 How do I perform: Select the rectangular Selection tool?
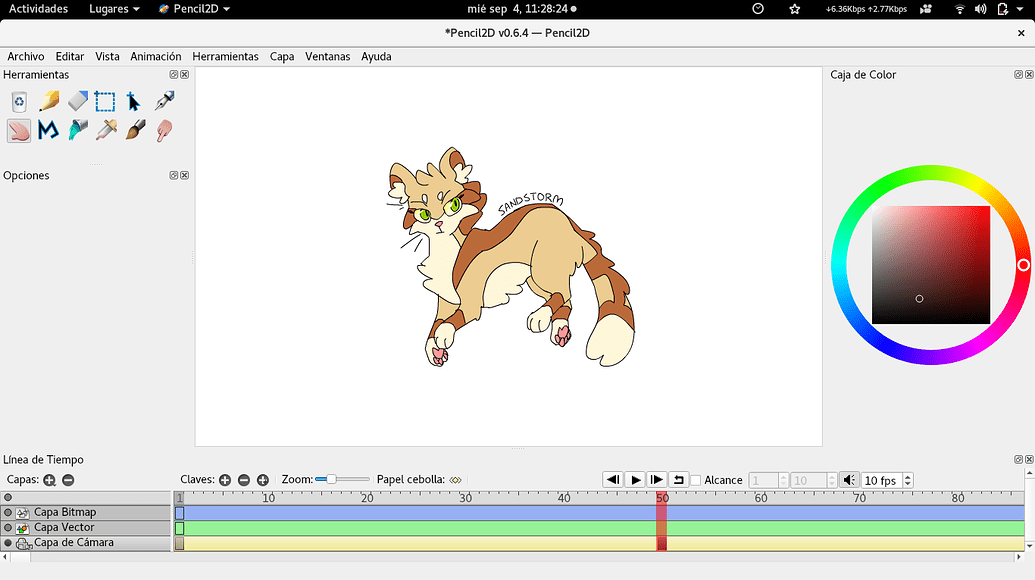coord(105,102)
